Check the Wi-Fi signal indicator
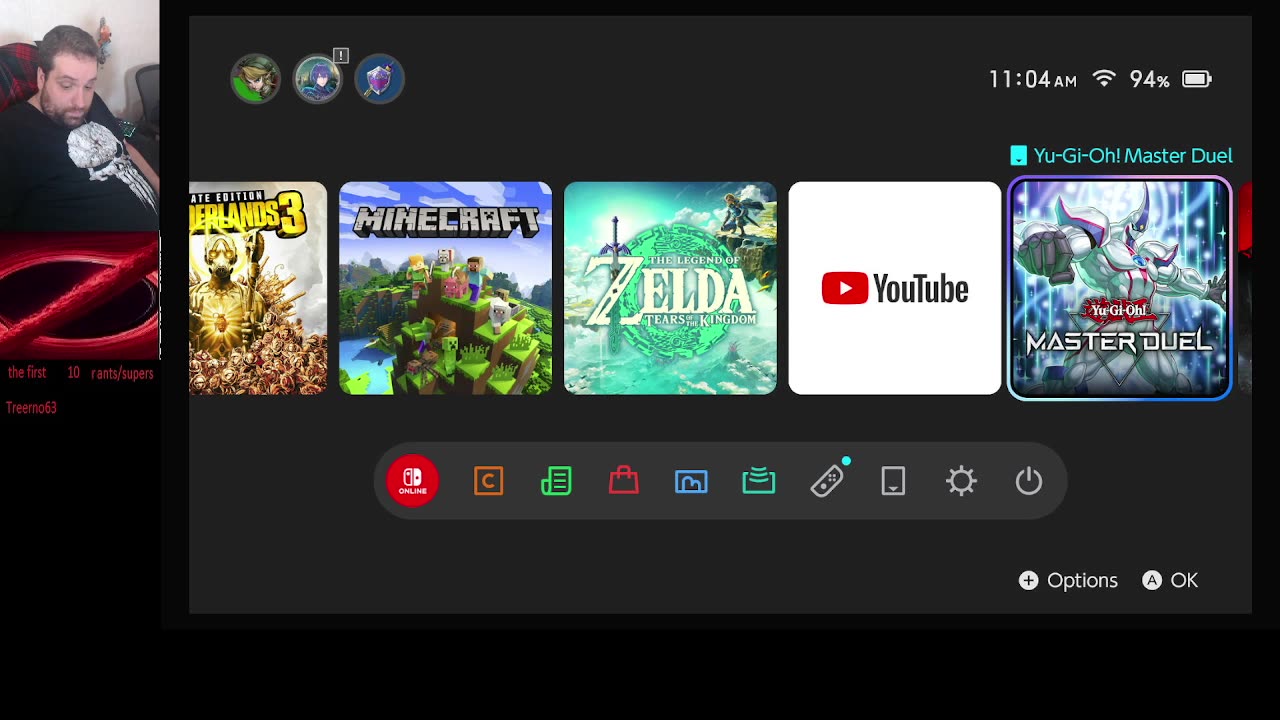The width and height of the screenshot is (1280, 720). click(1104, 79)
